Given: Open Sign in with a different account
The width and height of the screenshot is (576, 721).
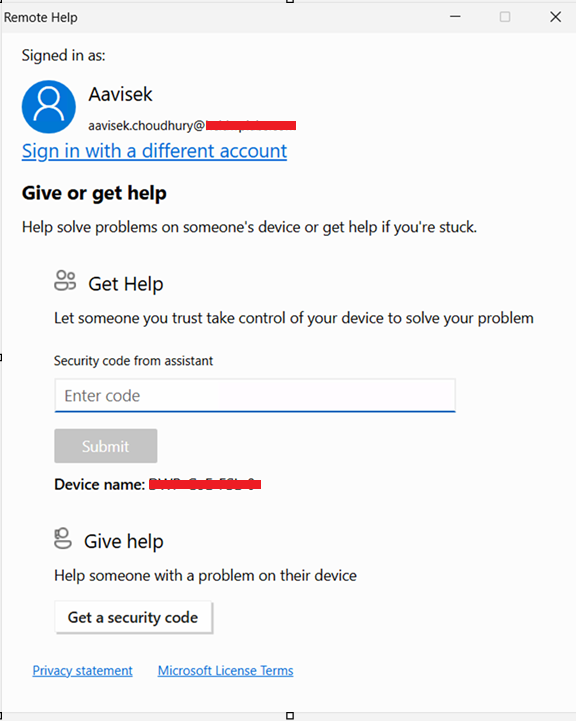Looking at the screenshot, I should (x=154, y=151).
